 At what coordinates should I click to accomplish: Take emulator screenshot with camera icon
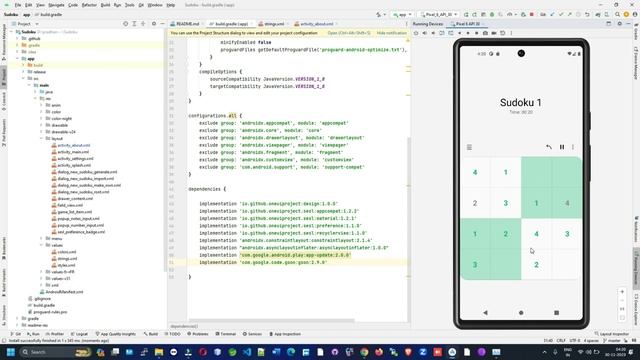[x=485, y=33]
